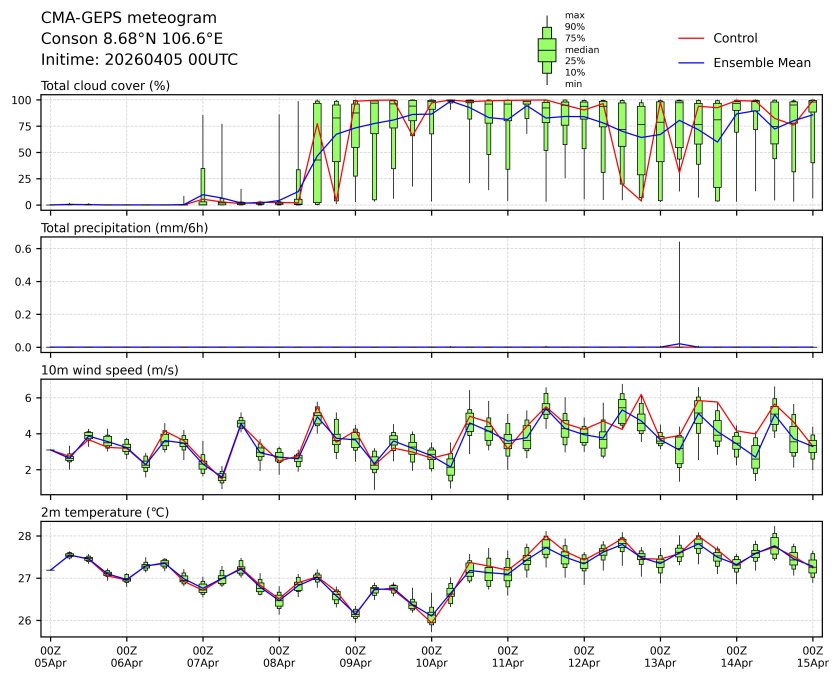Image resolution: width=840 pixels, height=680 pixels.
Task: Click the "median" label in box-plot legend
Action: pyautogui.click(x=582, y=49)
